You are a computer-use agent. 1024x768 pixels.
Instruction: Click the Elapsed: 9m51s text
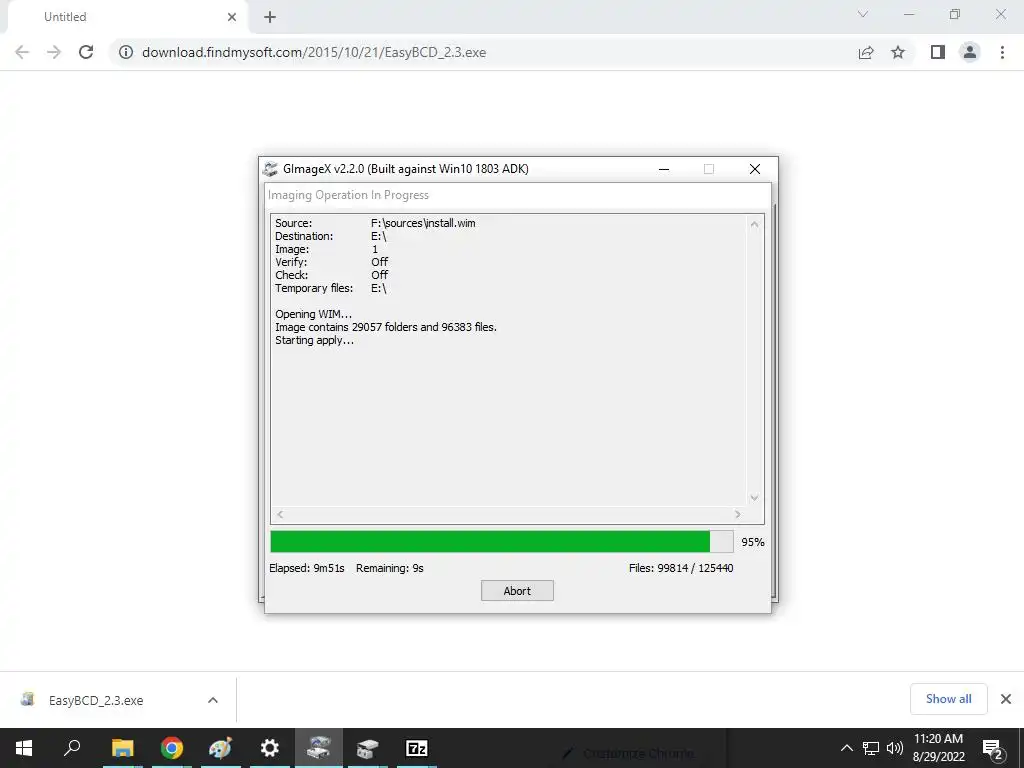(x=307, y=568)
